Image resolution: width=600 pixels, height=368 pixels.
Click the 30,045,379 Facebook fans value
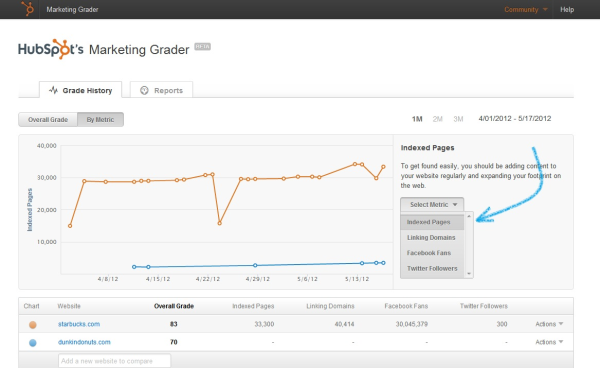(x=412, y=324)
